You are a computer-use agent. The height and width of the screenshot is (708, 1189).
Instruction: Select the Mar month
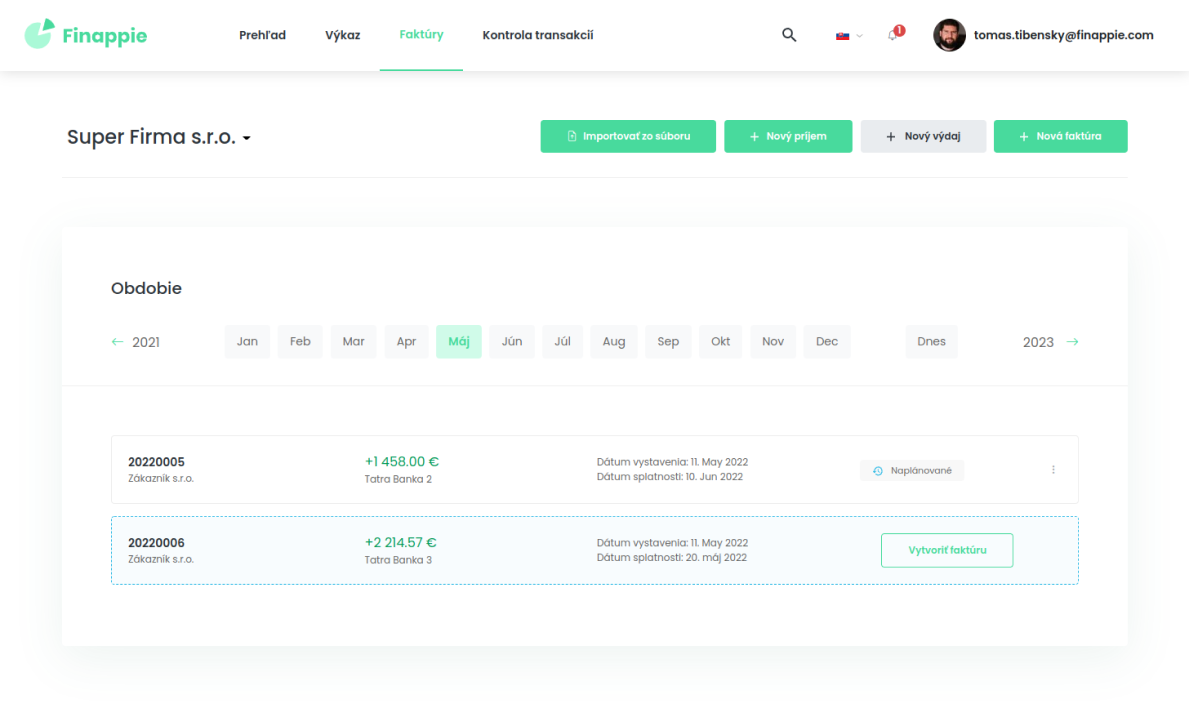click(353, 342)
